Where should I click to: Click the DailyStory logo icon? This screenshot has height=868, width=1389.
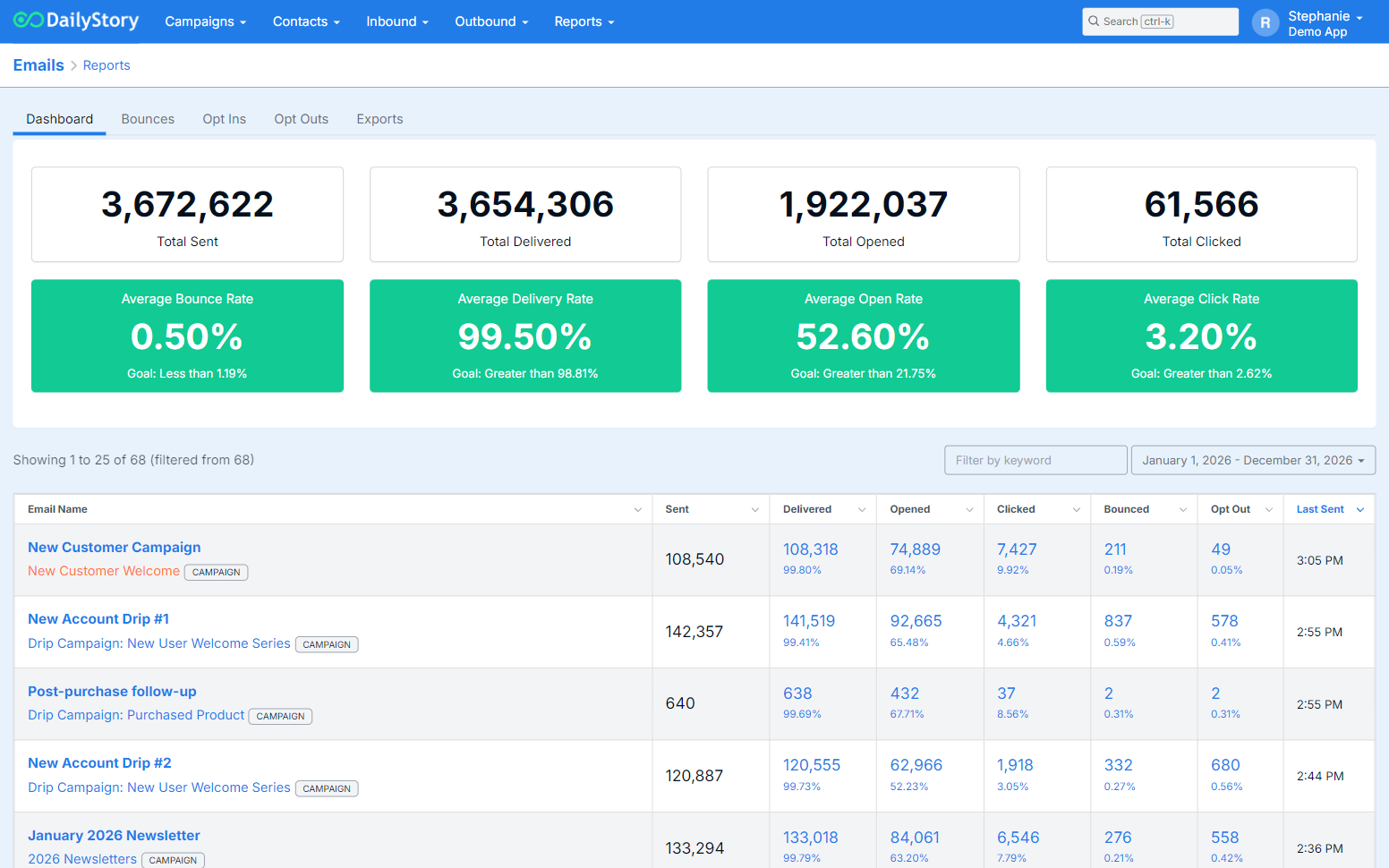click(x=28, y=21)
